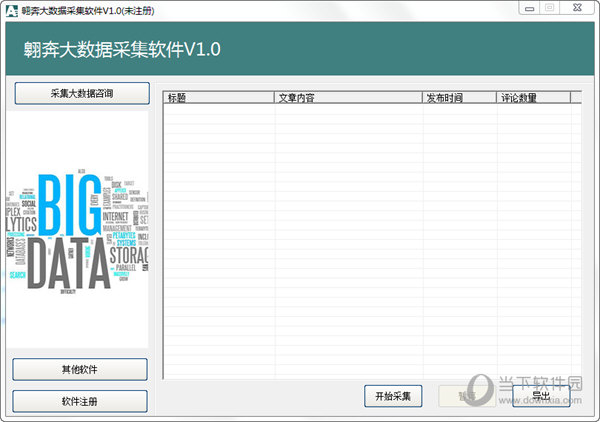The width and height of the screenshot is (600, 422).
Task: Click the 翱奔大数据采集软件V1.0 banner title
Action: [122, 49]
